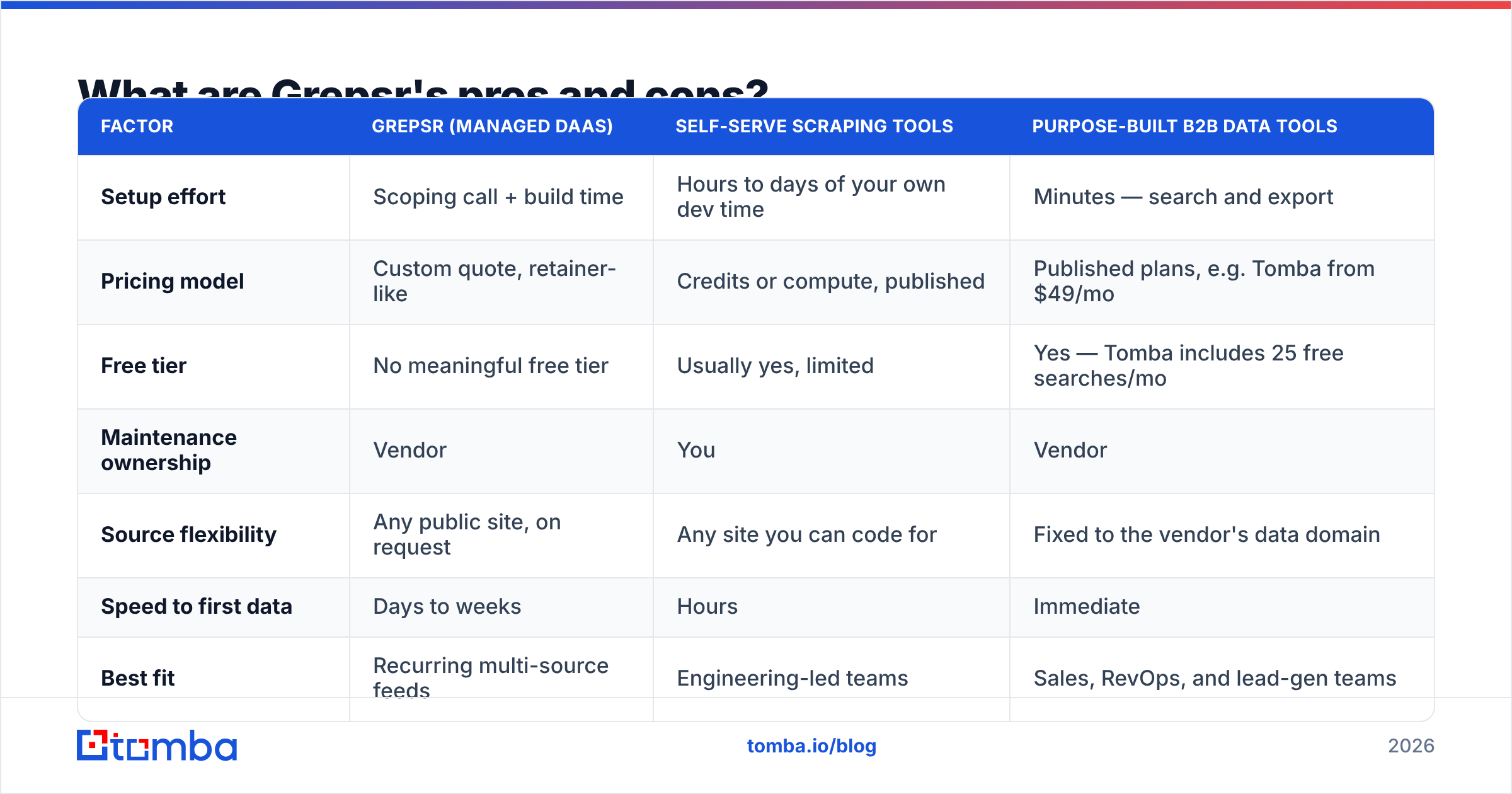
Task: Click the 'Speed to first data' row label
Action: (197, 606)
